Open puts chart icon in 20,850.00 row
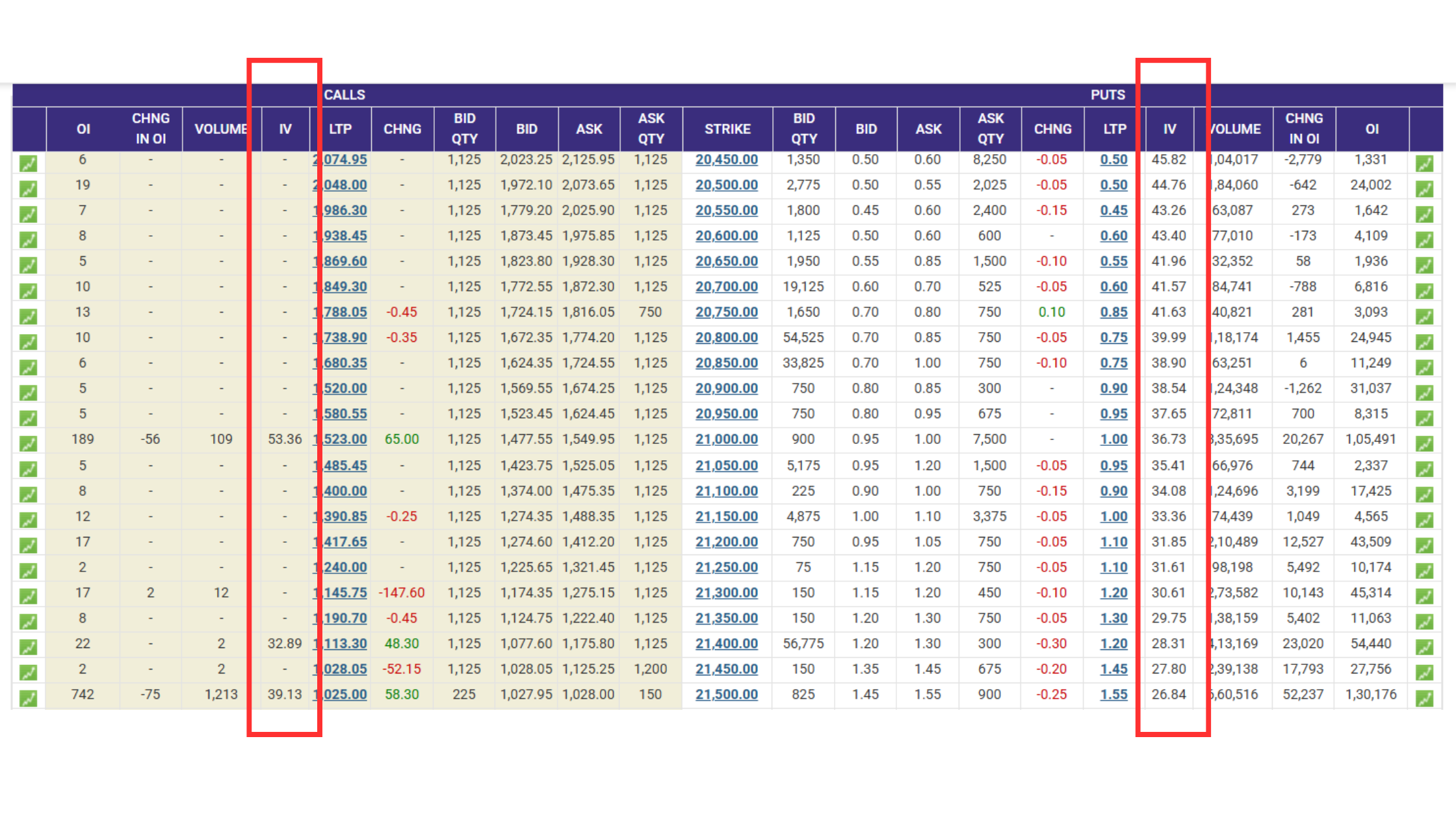 pyautogui.click(x=1424, y=367)
